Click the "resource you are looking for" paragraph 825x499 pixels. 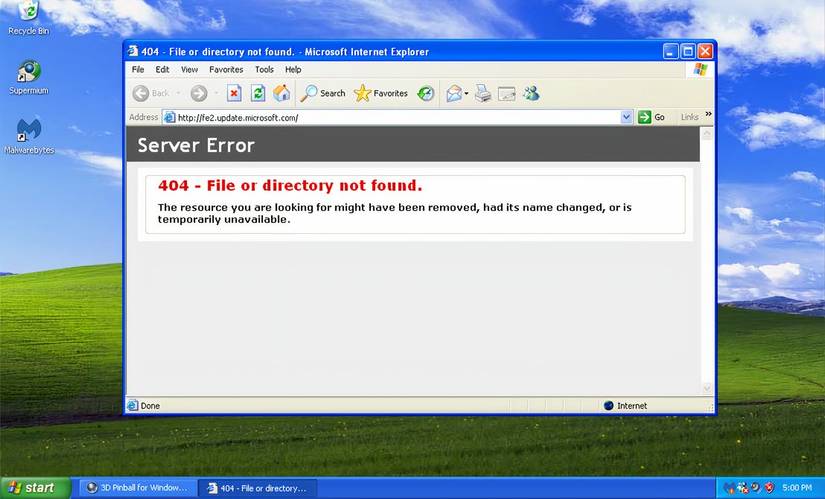click(395, 213)
